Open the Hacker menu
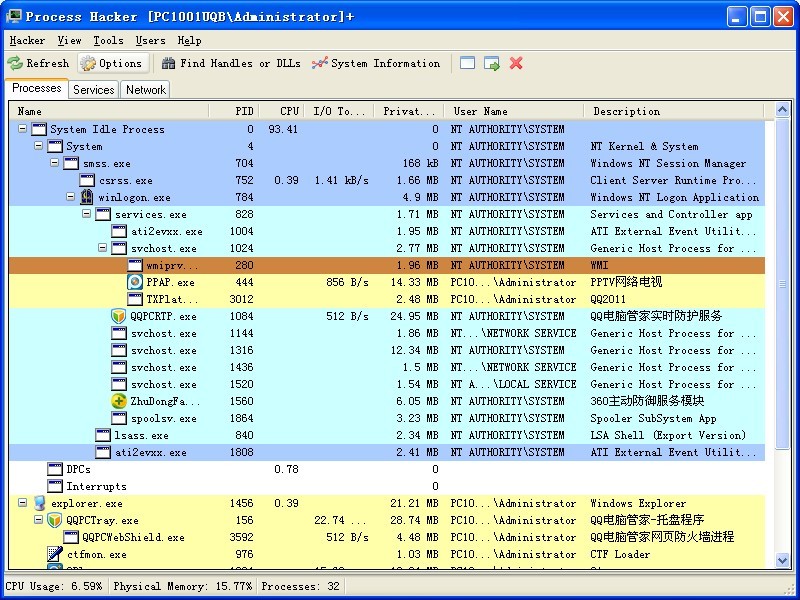The image size is (800, 600). click(27, 41)
